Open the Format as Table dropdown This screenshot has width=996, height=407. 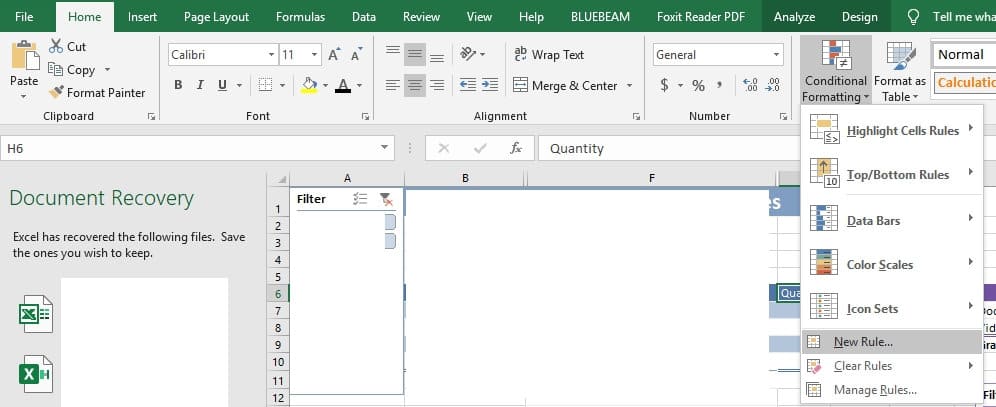click(899, 74)
